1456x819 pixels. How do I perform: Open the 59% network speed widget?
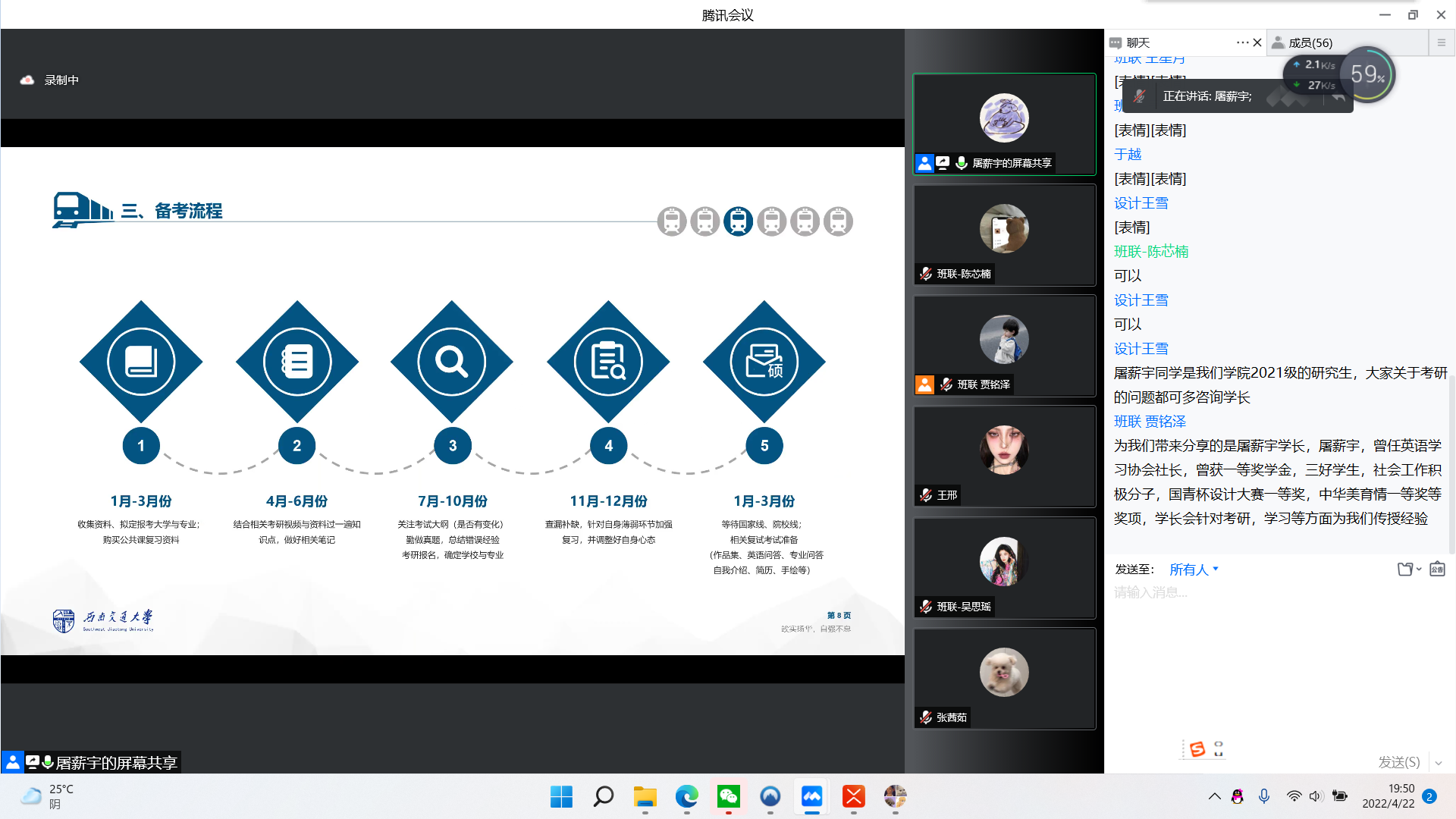[x=1367, y=74]
